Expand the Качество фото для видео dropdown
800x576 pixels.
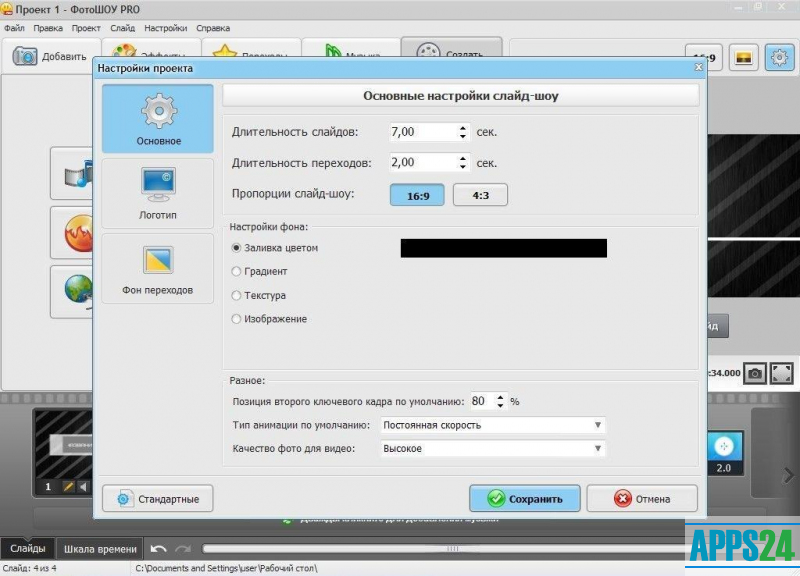click(494, 449)
